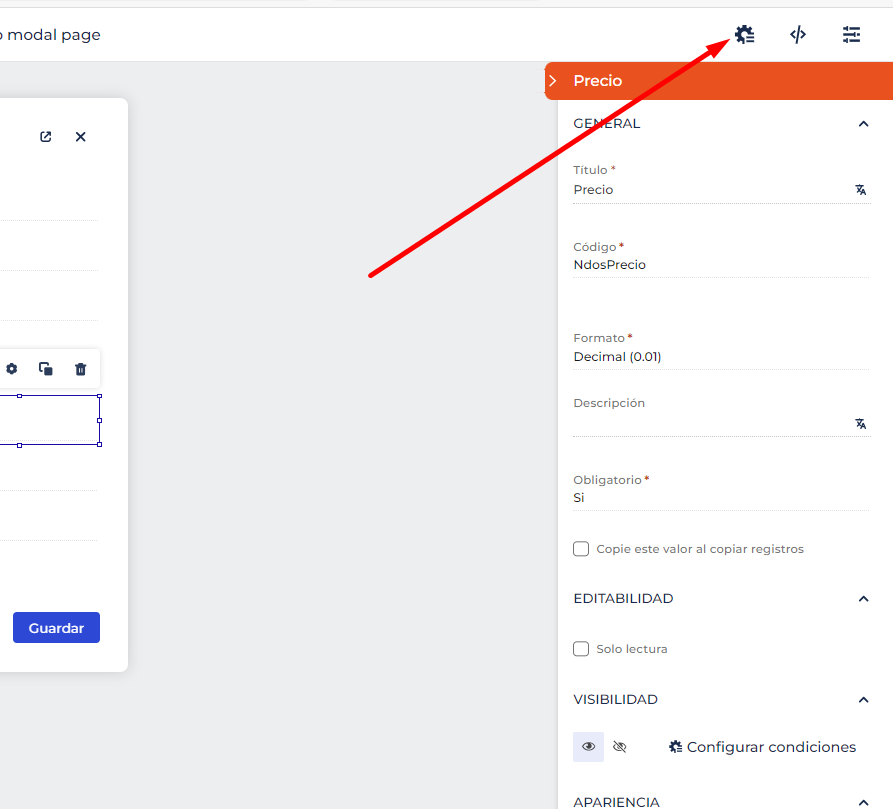Collapse the EDITABILIDAD section
The width and height of the screenshot is (893, 809).
pos(863,598)
